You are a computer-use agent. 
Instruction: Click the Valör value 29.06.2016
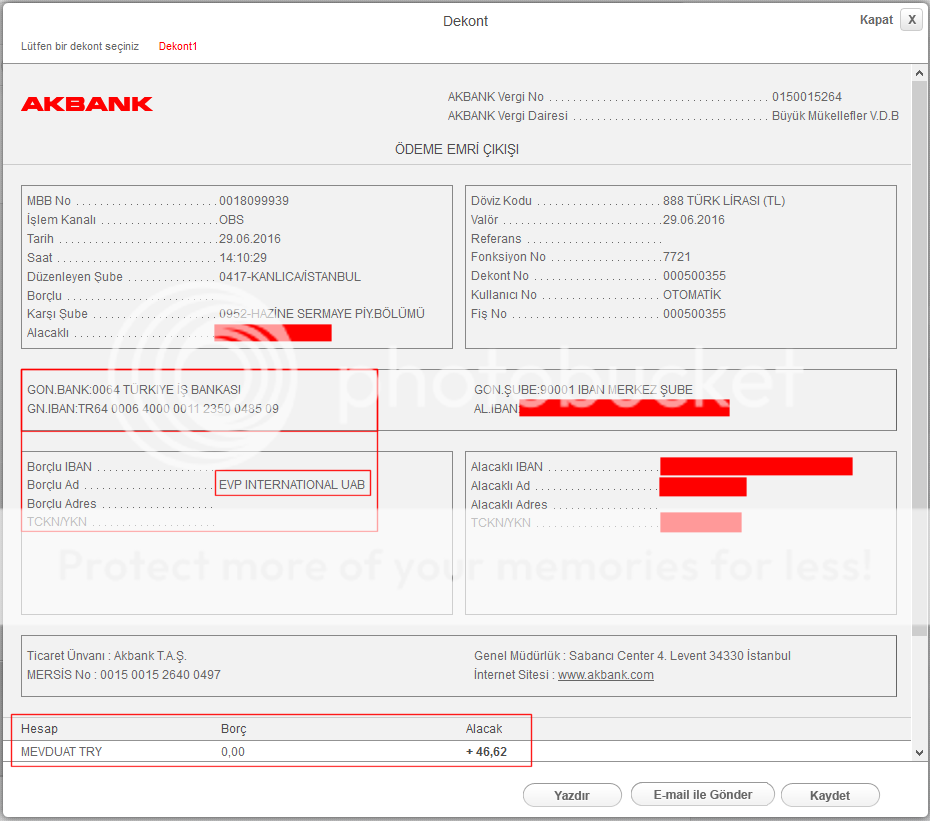coord(694,219)
